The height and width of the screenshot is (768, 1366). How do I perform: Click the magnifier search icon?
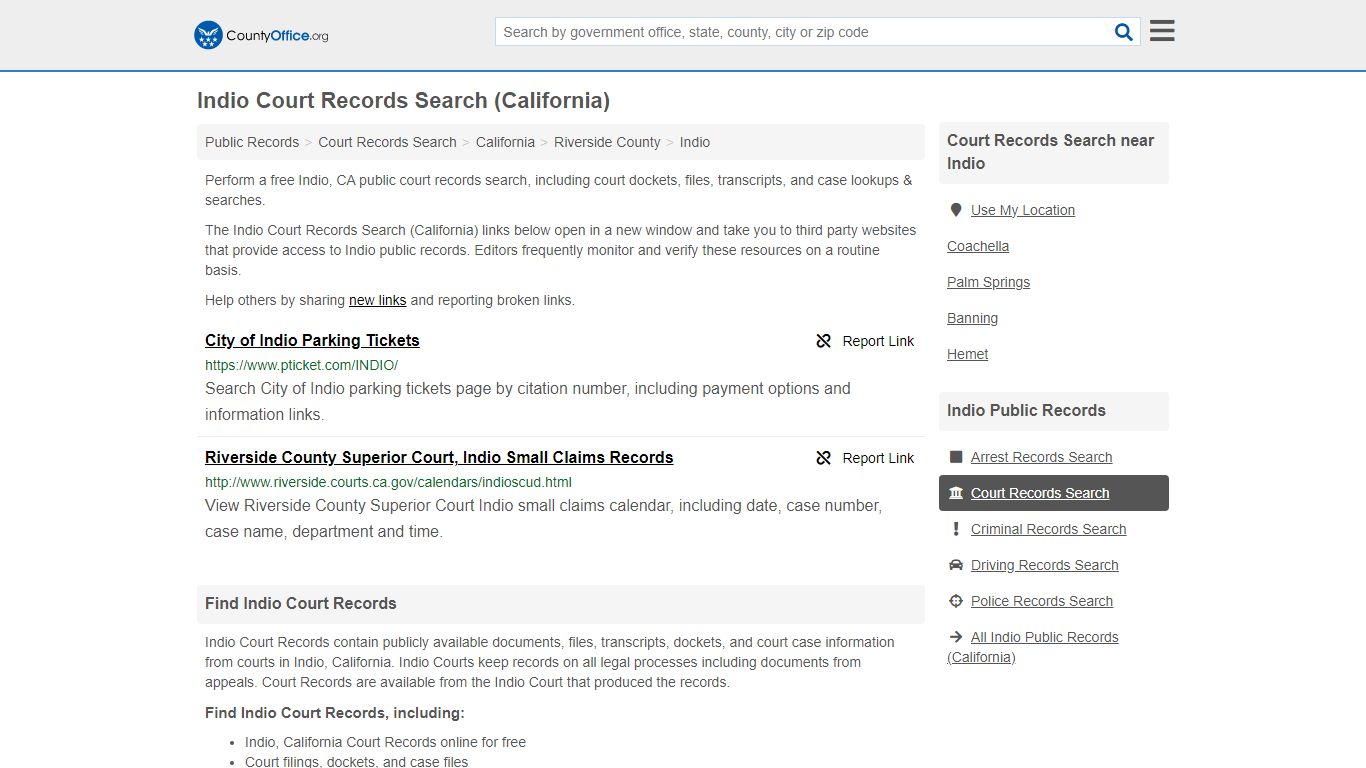coord(1124,32)
